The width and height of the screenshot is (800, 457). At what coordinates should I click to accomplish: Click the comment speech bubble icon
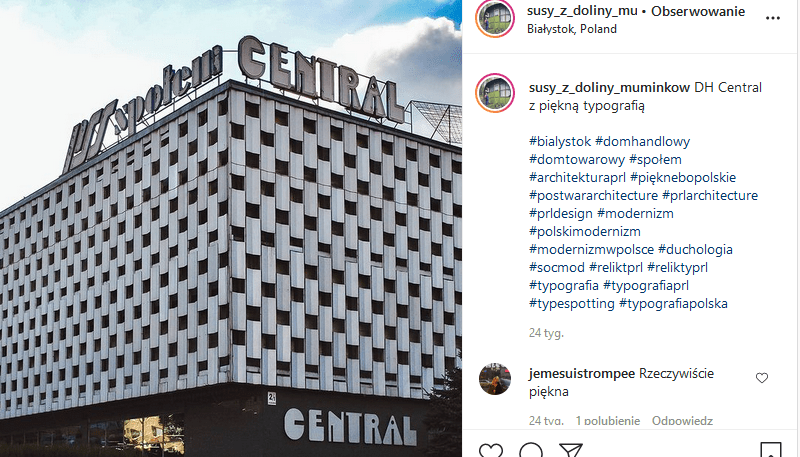pos(531,450)
